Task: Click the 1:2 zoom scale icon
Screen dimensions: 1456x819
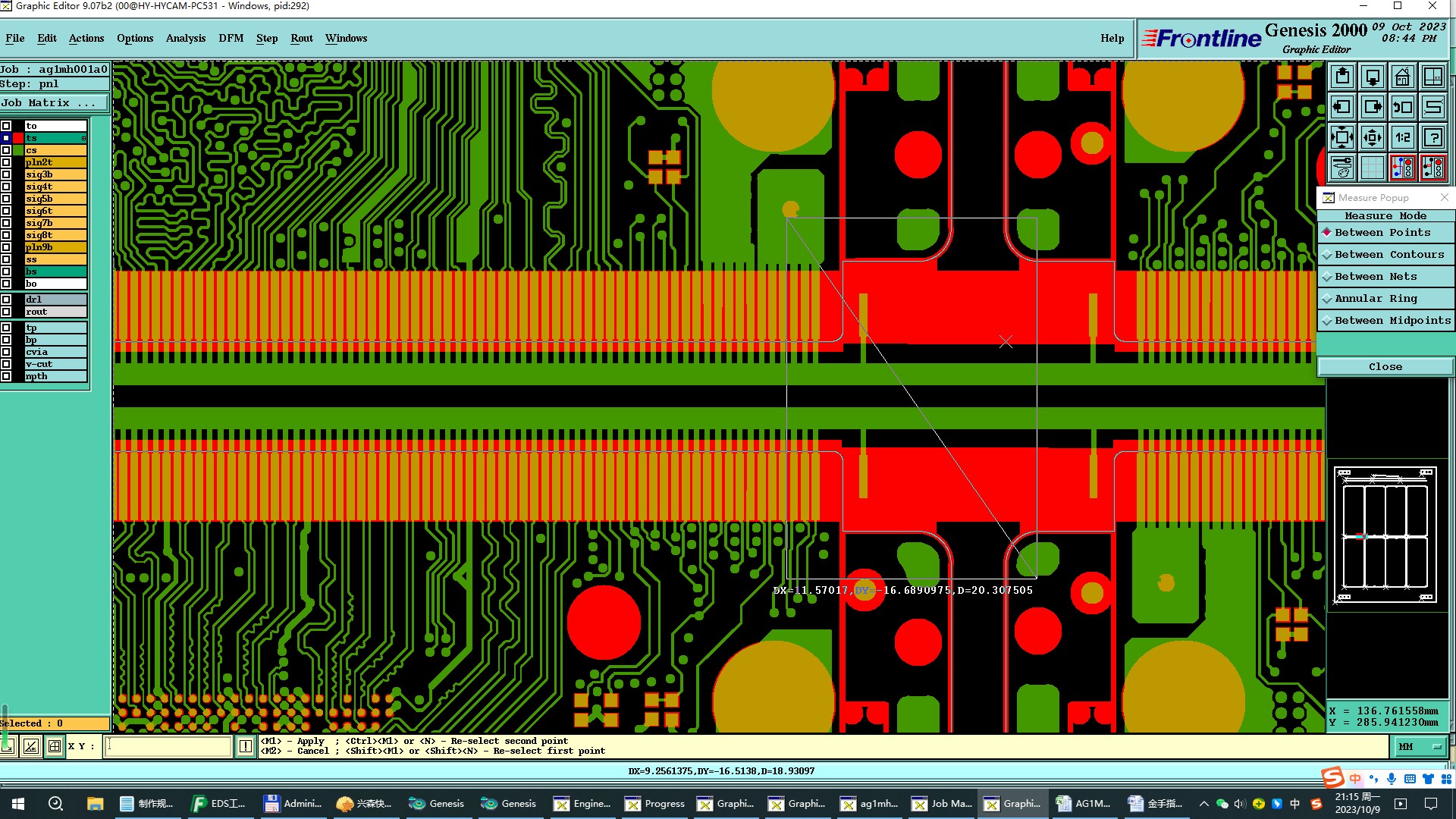Action: [x=1403, y=137]
